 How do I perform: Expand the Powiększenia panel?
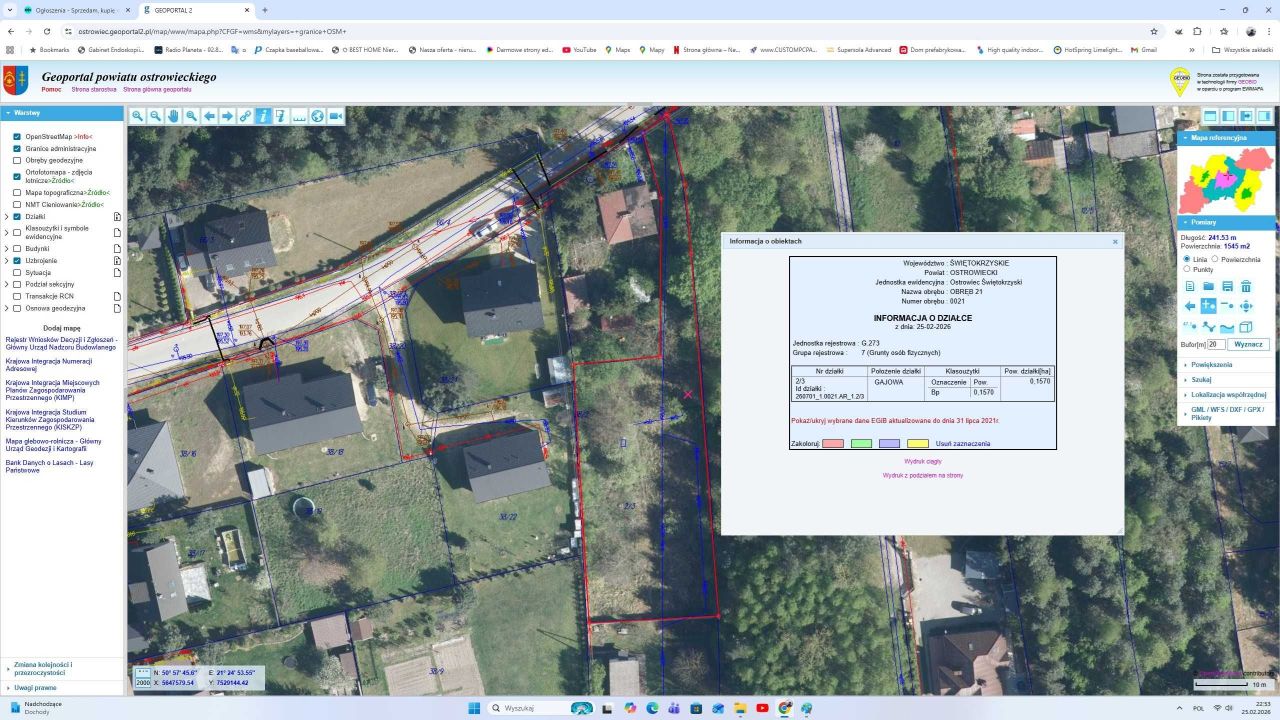[1211, 365]
